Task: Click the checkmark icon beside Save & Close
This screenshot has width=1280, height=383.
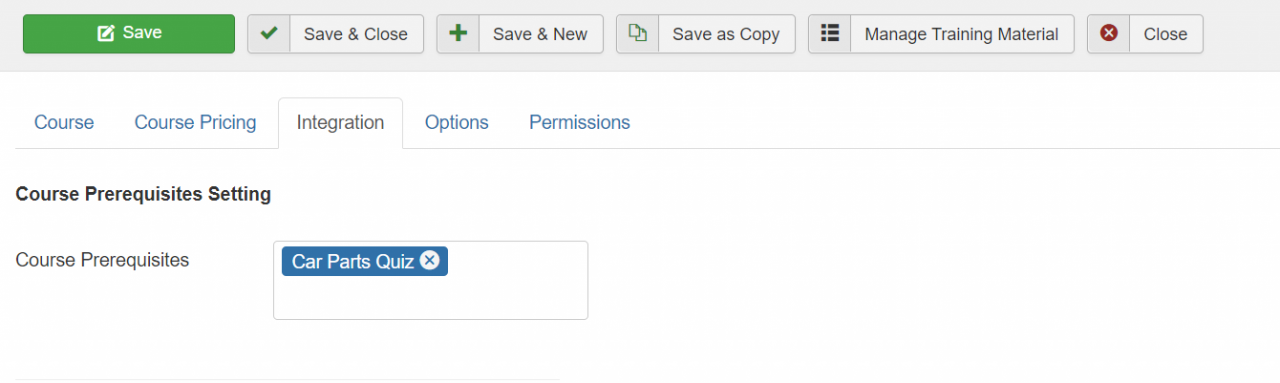Action: (x=268, y=33)
